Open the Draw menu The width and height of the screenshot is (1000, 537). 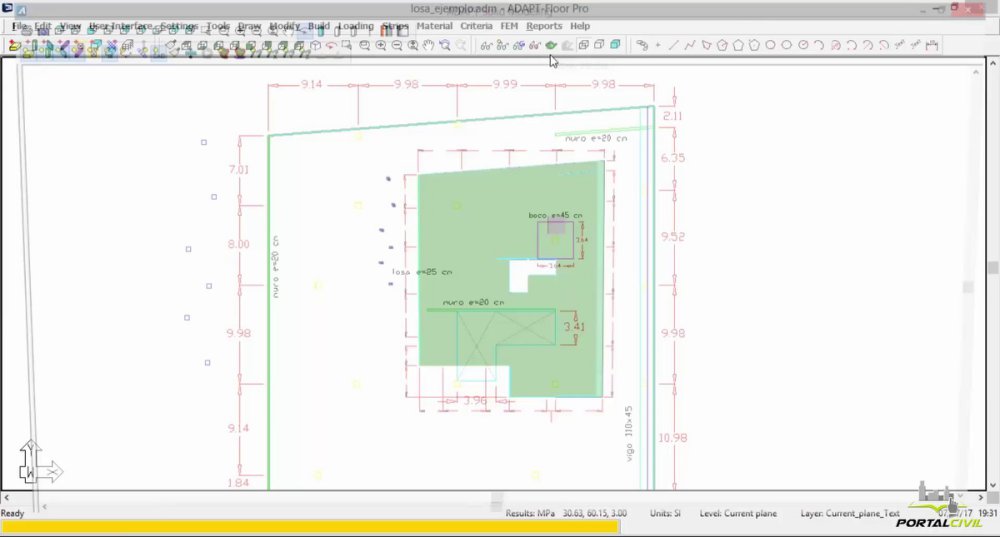pos(249,26)
